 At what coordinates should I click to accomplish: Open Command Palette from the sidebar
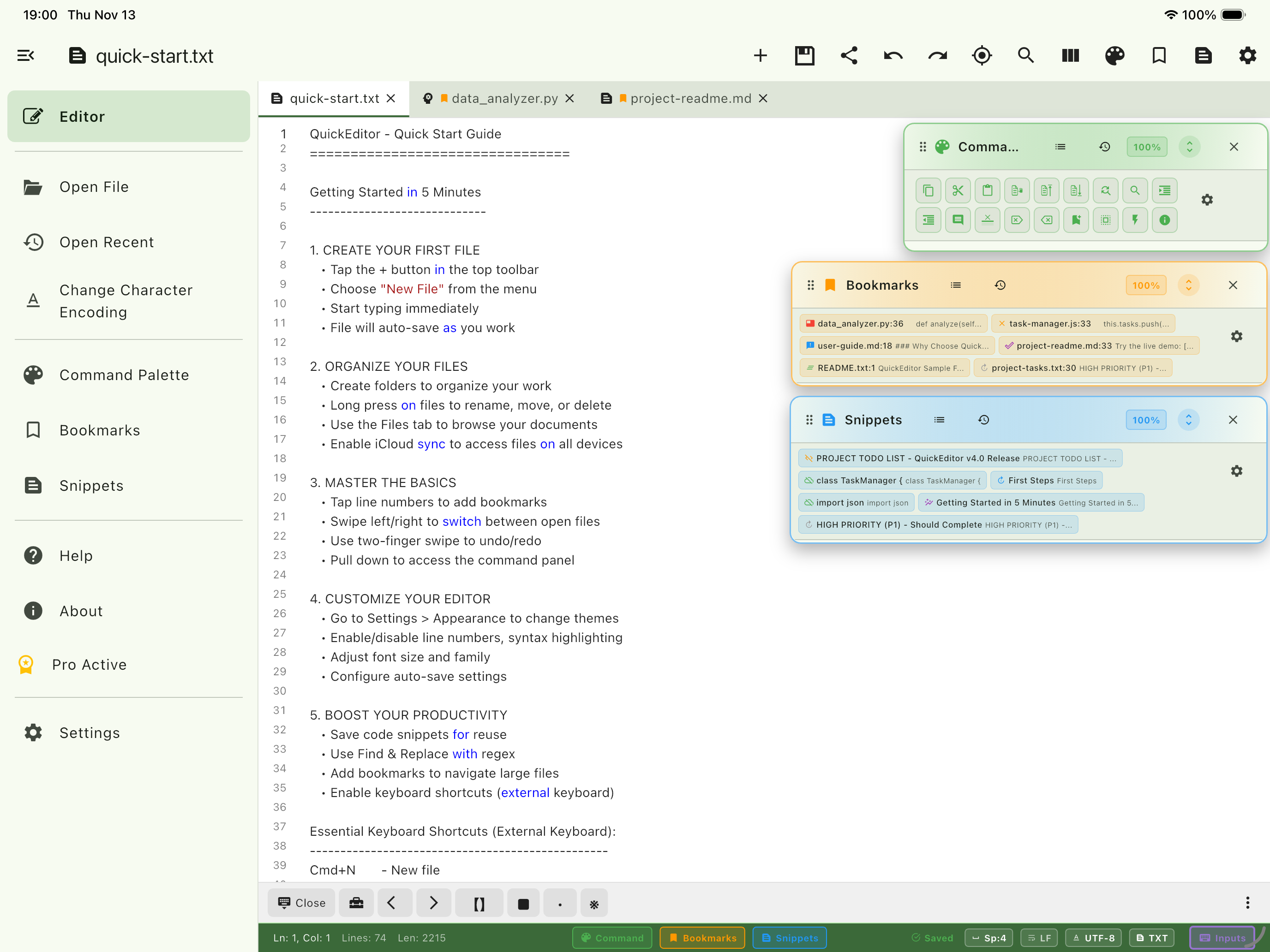click(124, 375)
